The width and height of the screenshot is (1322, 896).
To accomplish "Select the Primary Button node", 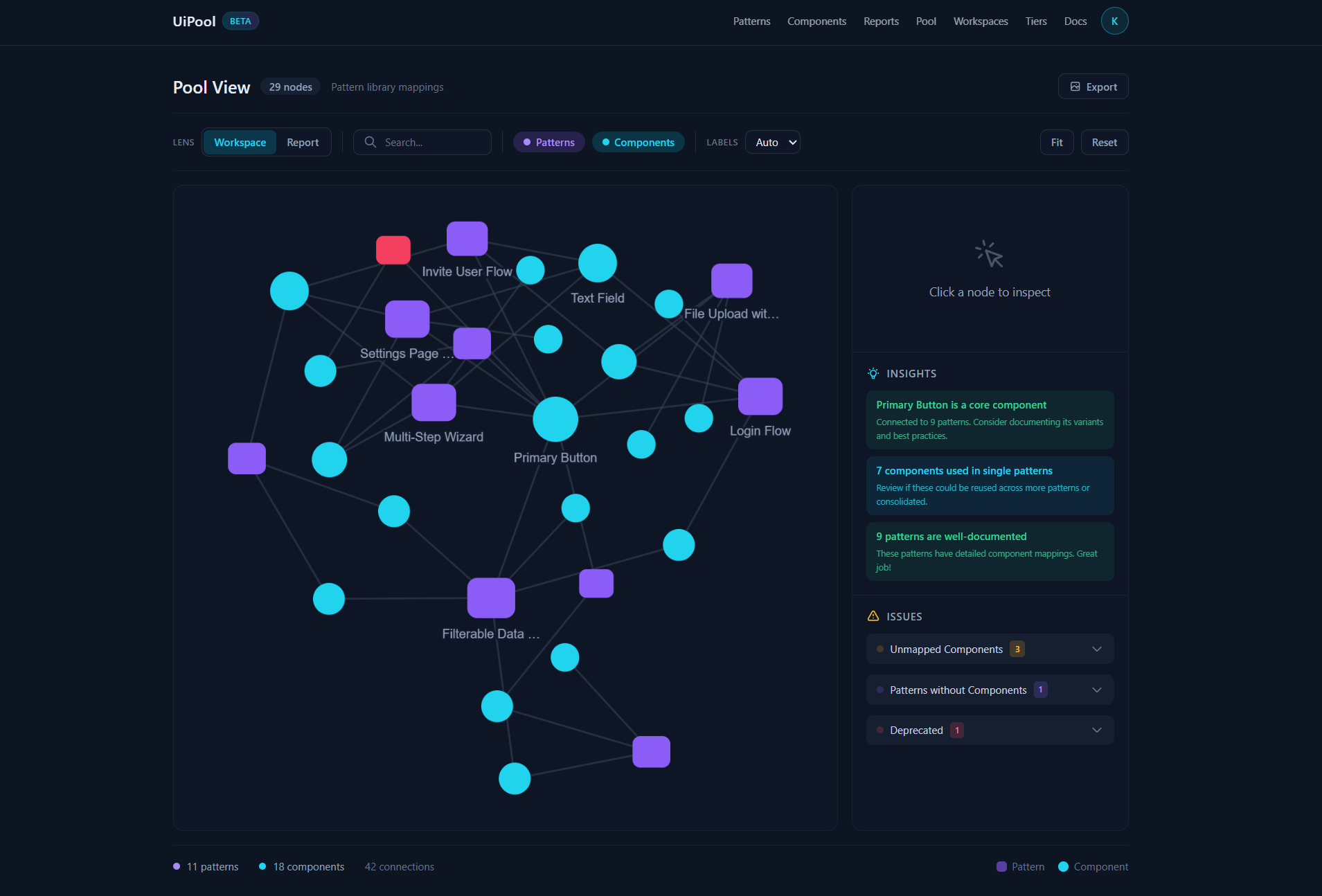I will 555,419.
